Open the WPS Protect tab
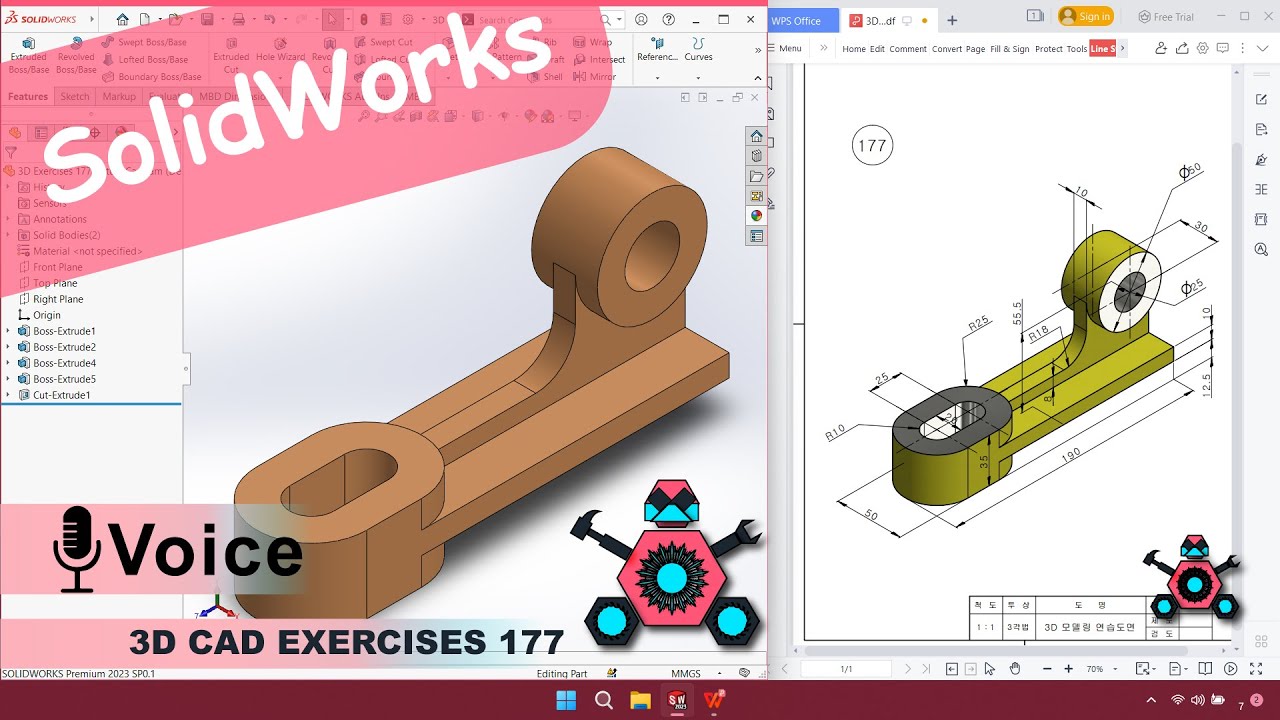1280x720 pixels. pyautogui.click(x=1049, y=48)
